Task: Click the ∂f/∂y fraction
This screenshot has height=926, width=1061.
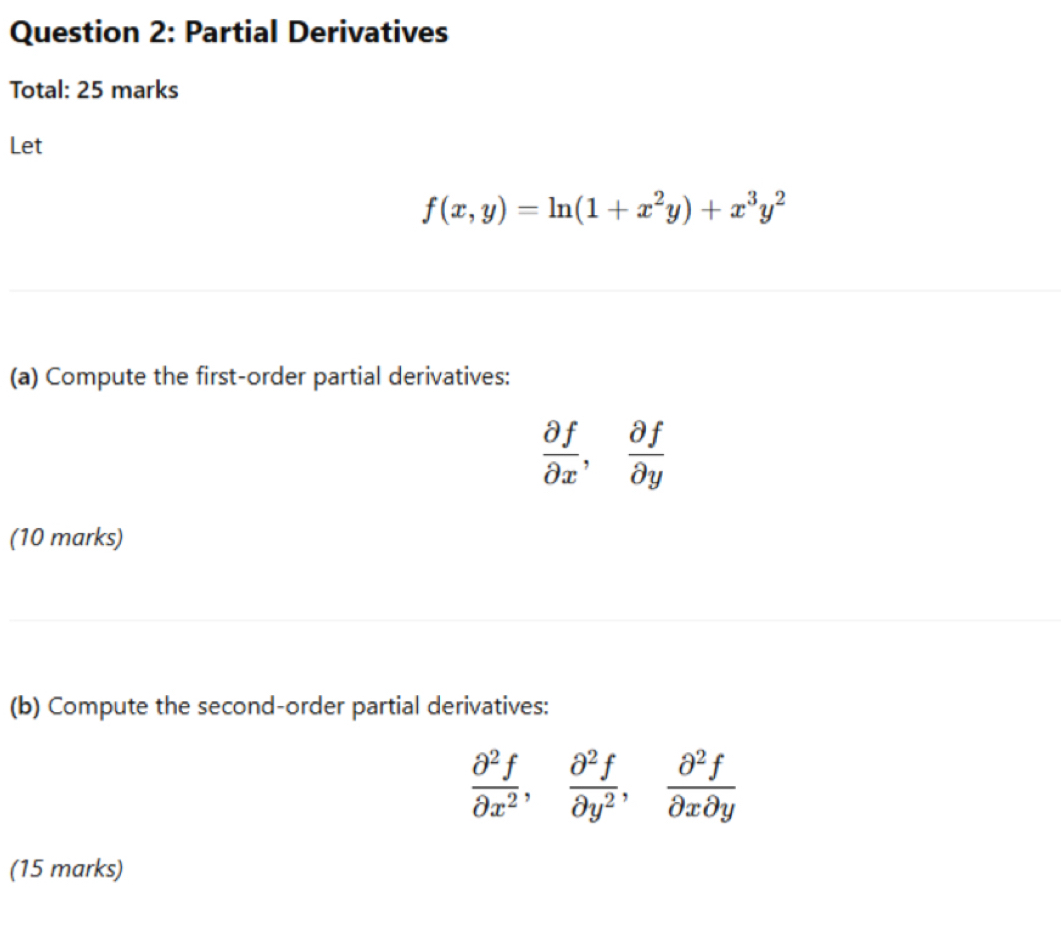Action: tap(646, 454)
